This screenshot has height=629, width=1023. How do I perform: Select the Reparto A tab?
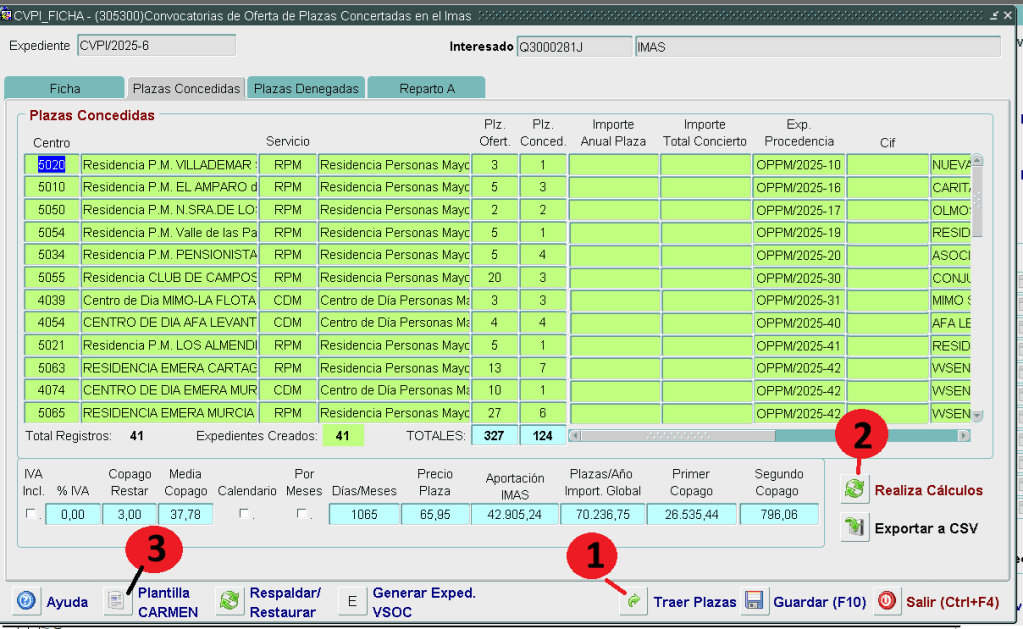pyautogui.click(x=426, y=88)
